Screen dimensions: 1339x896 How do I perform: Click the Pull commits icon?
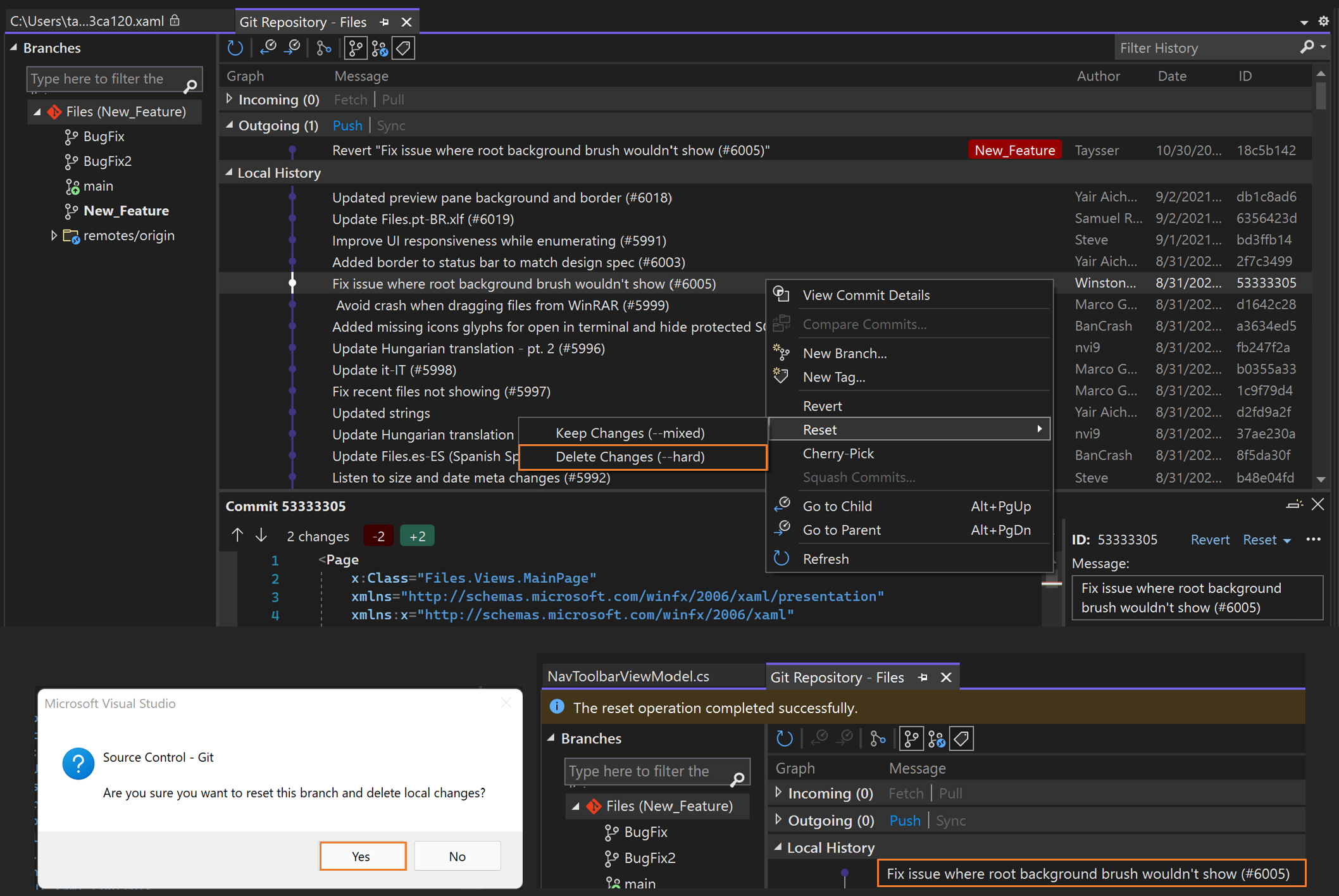(271, 48)
